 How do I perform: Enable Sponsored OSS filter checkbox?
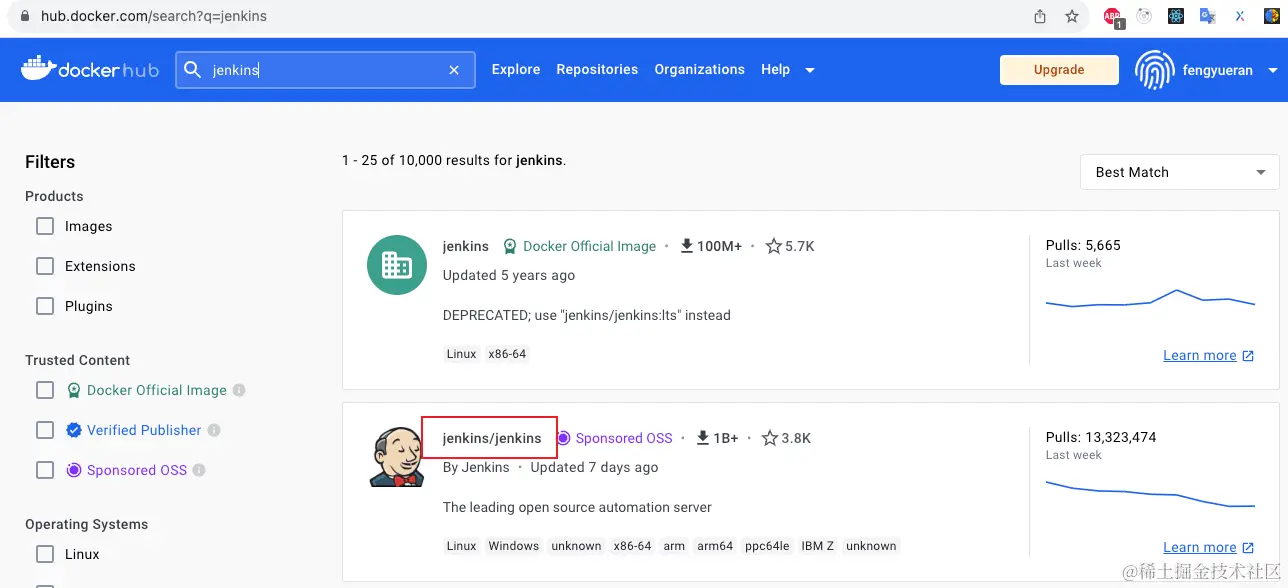pos(45,470)
